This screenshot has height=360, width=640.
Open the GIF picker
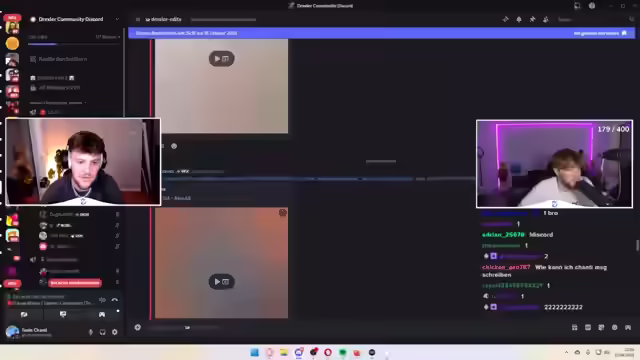point(588,327)
